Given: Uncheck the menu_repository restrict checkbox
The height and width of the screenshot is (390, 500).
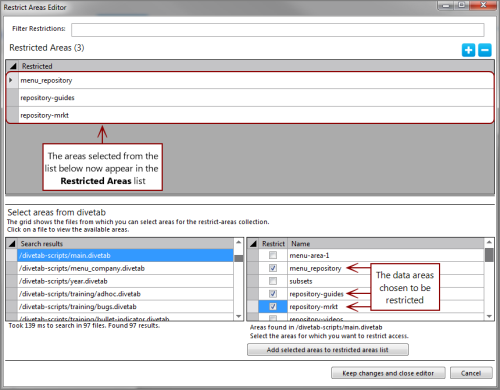Looking at the screenshot, I should click(273, 268).
